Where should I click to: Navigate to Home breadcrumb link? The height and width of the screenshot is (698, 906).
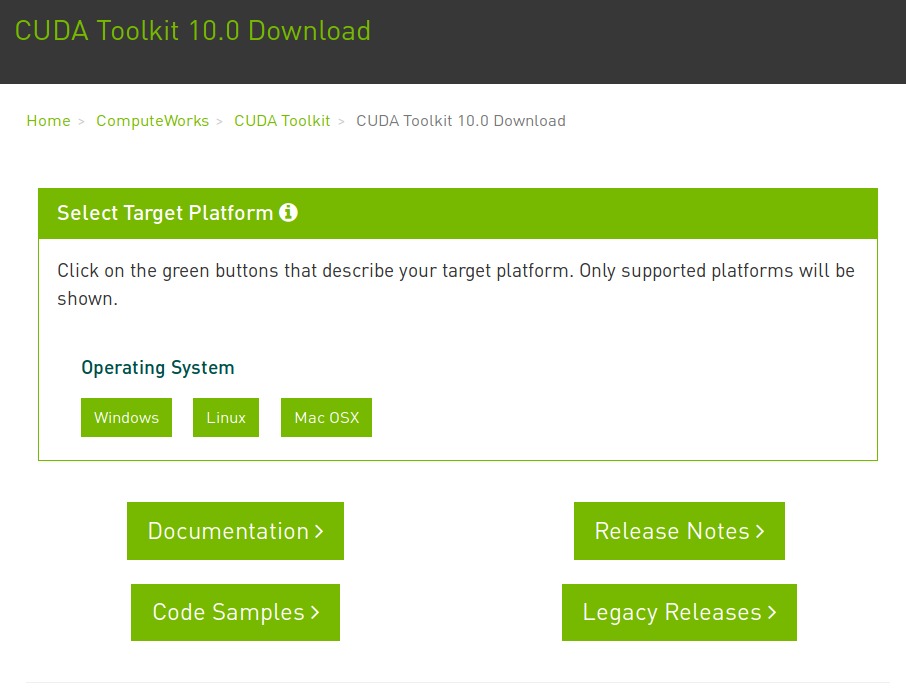click(x=49, y=121)
